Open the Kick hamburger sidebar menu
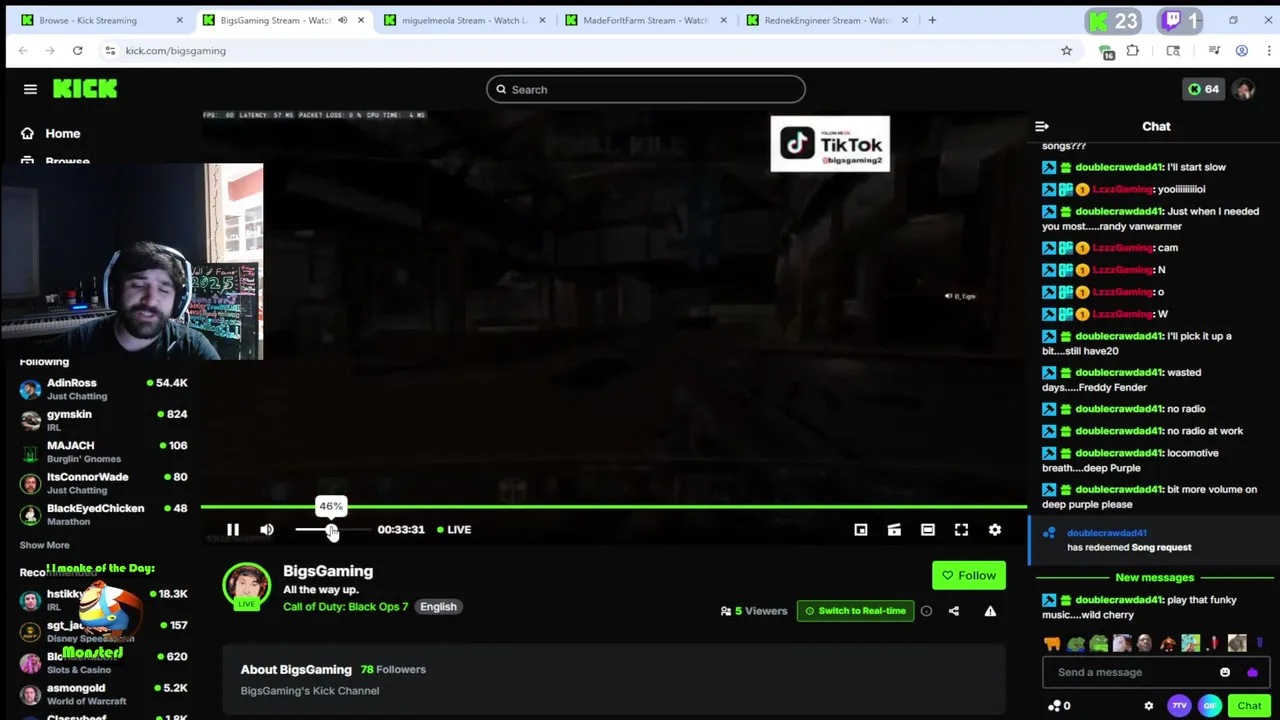This screenshot has width=1280, height=720. click(30, 89)
